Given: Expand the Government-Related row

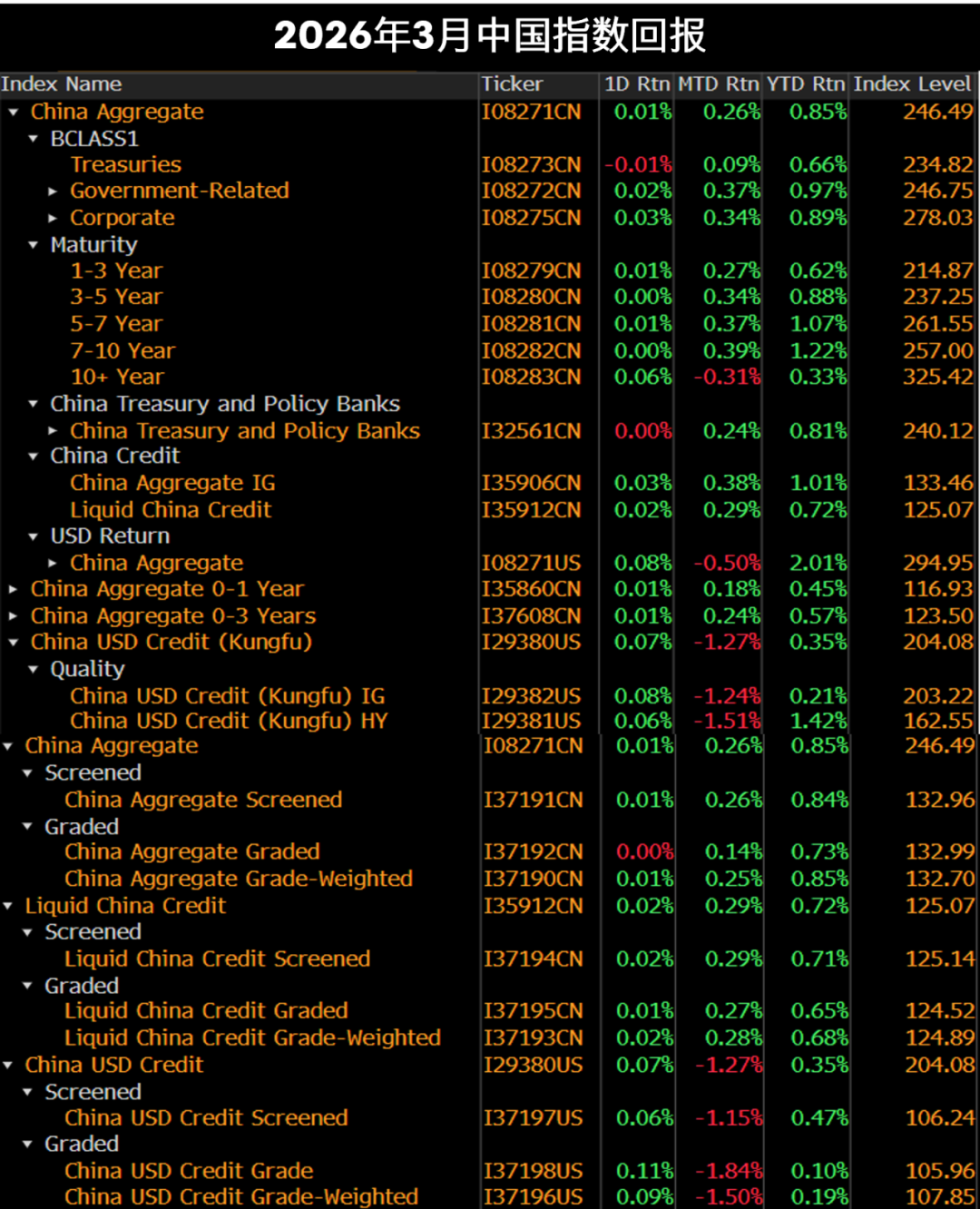Looking at the screenshot, I should click(53, 192).
